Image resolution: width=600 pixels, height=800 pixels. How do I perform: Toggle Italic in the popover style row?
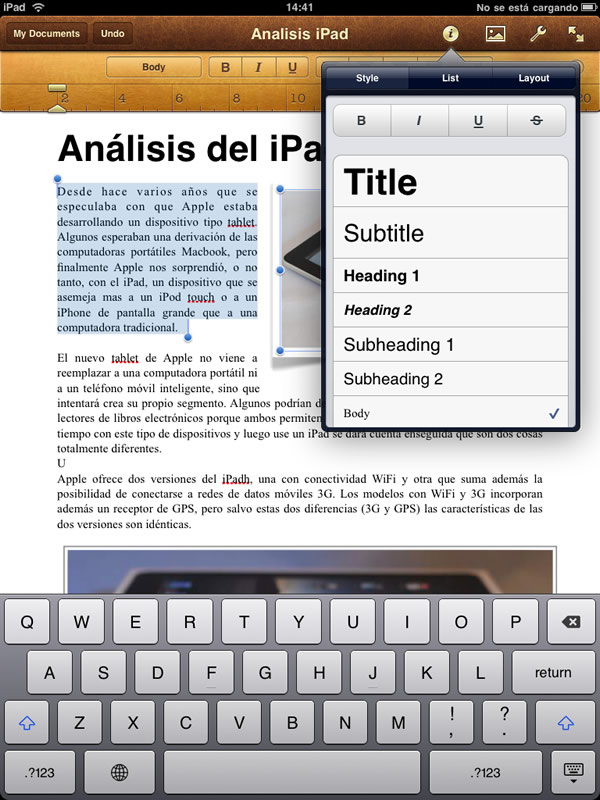(x=419, y=120)
